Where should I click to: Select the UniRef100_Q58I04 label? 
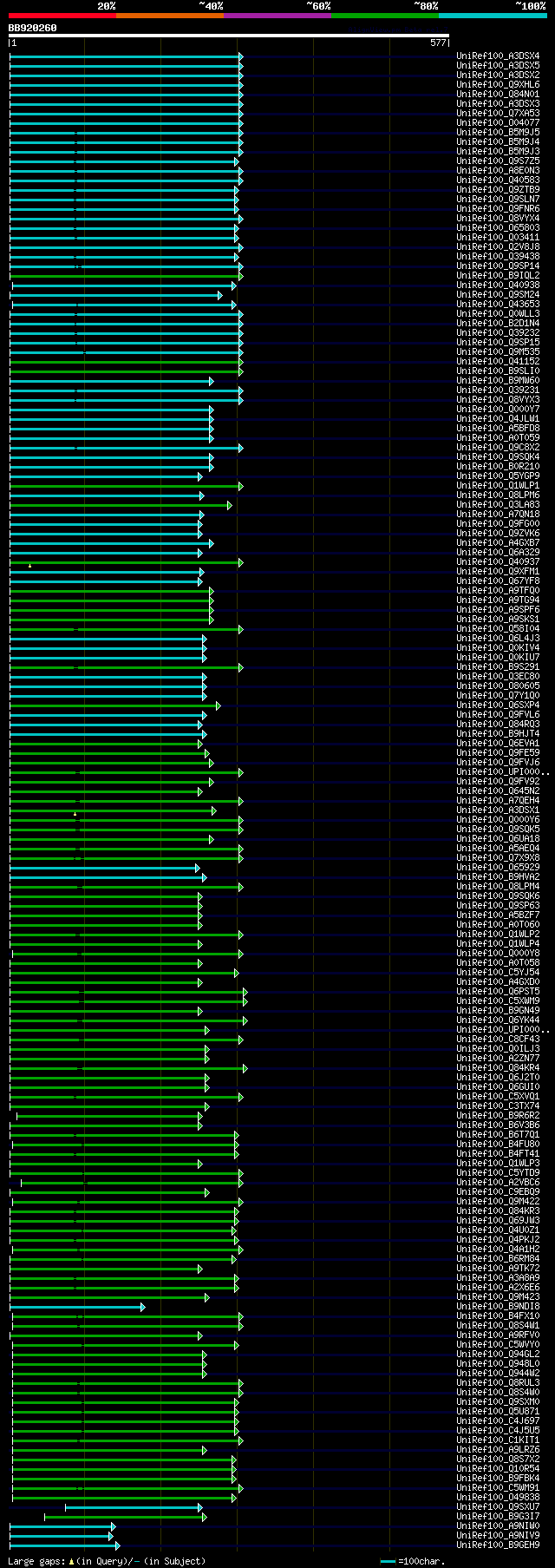click(498, 629)
